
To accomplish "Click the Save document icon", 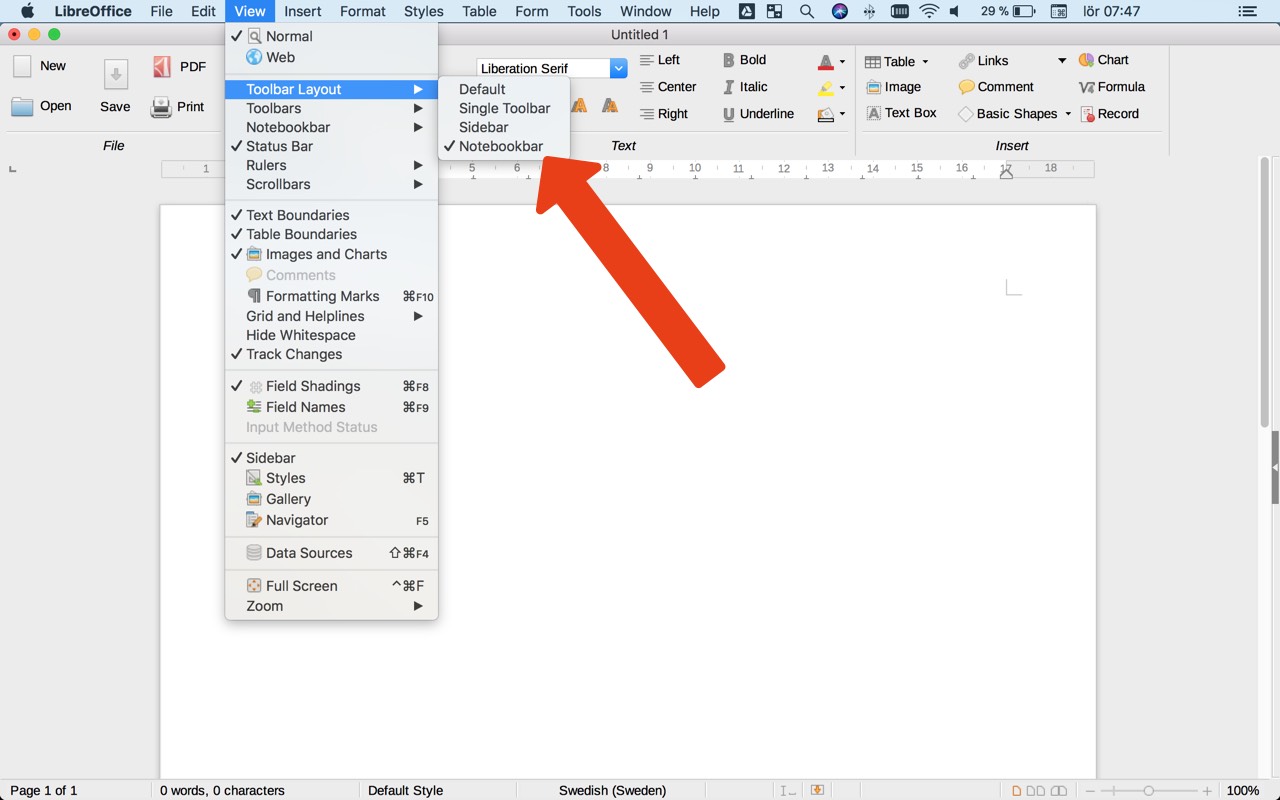I will 115,75.
